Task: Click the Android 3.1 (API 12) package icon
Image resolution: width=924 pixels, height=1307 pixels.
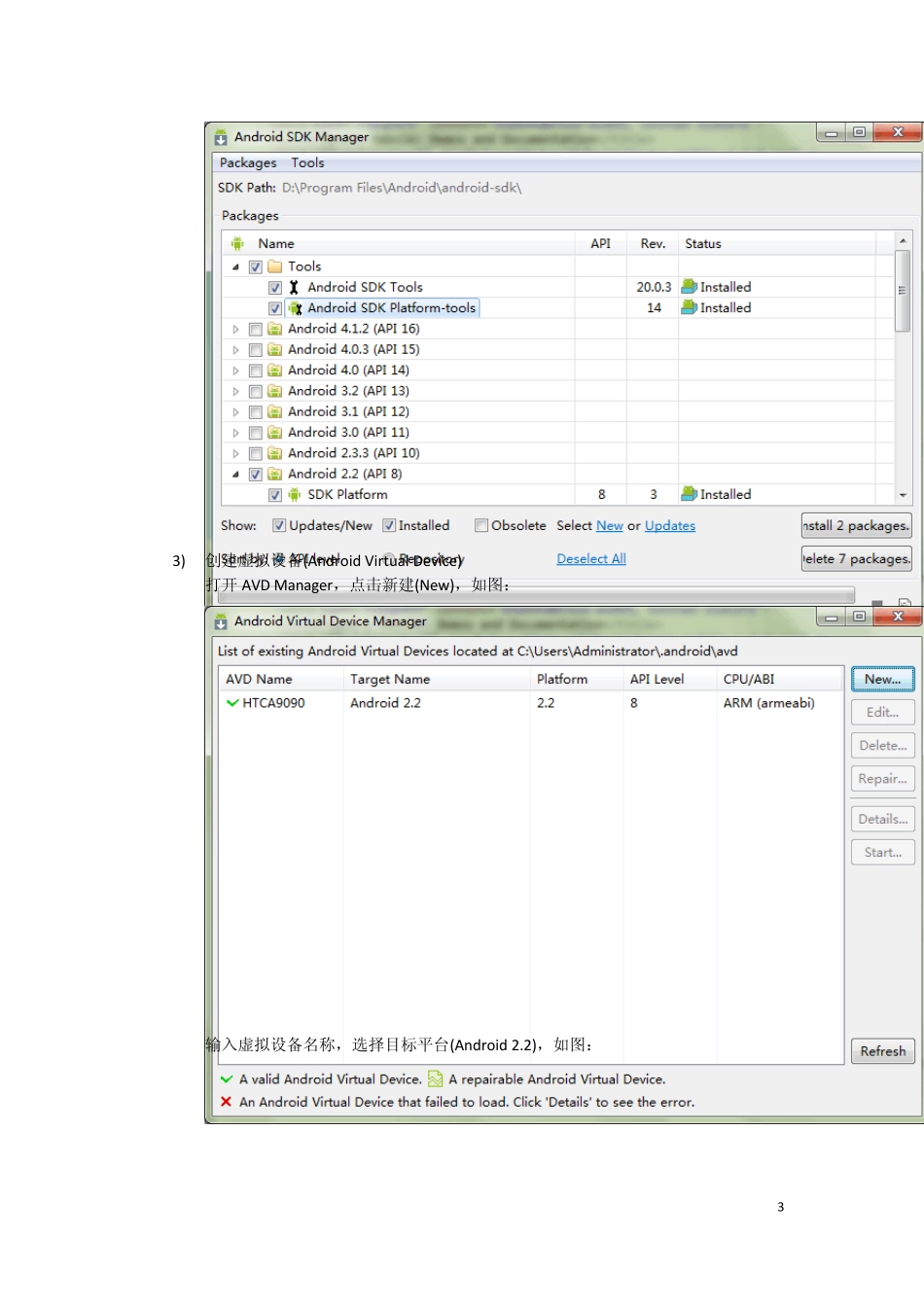Action: (x=275, y=412)
